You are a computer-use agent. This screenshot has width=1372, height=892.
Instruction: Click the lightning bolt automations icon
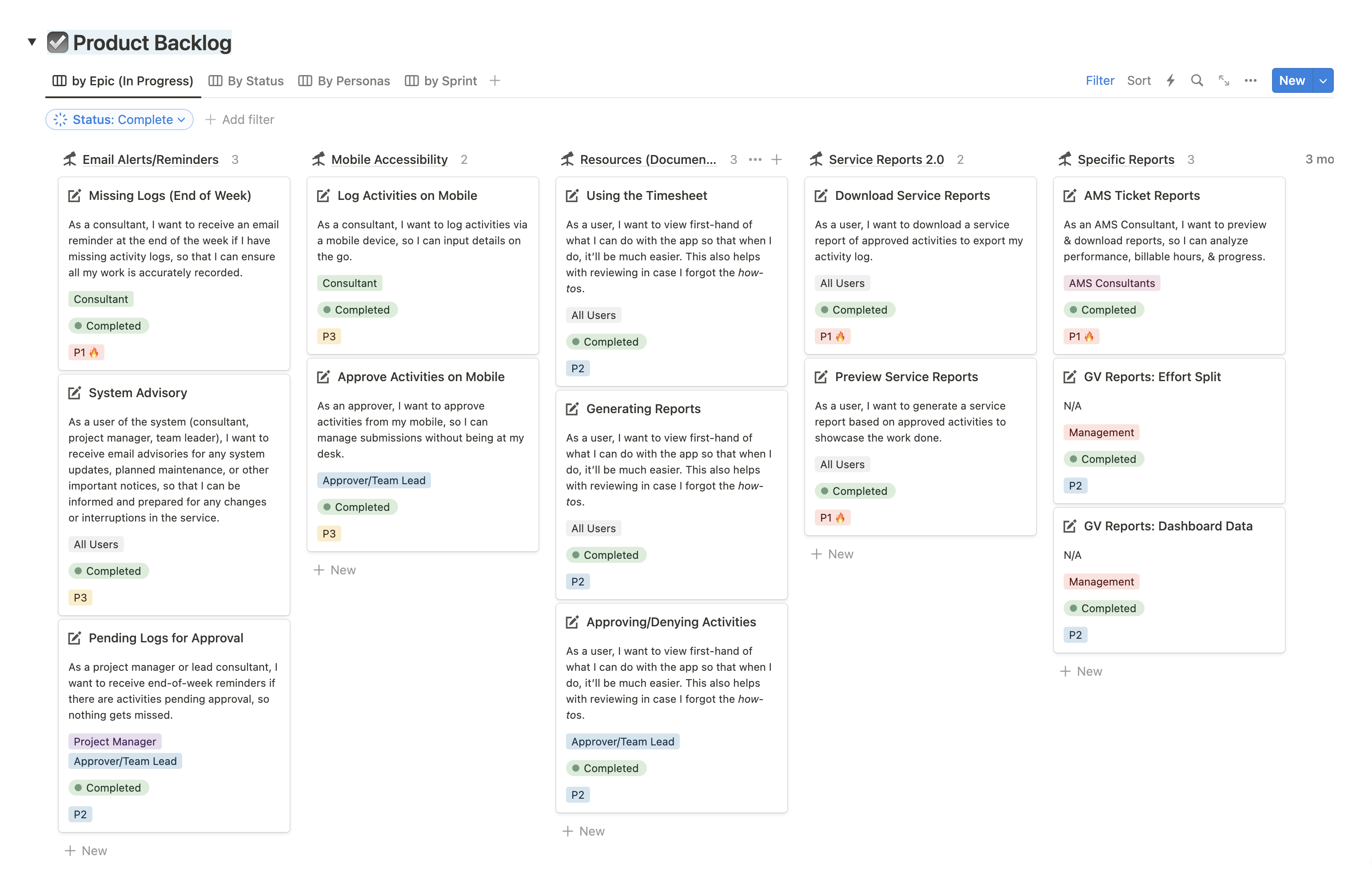click(x=1170, y=81)
